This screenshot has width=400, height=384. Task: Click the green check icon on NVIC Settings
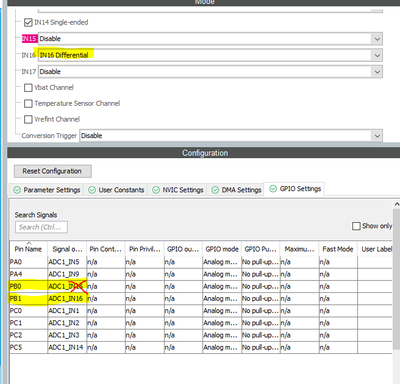click(x=156, y=190)
